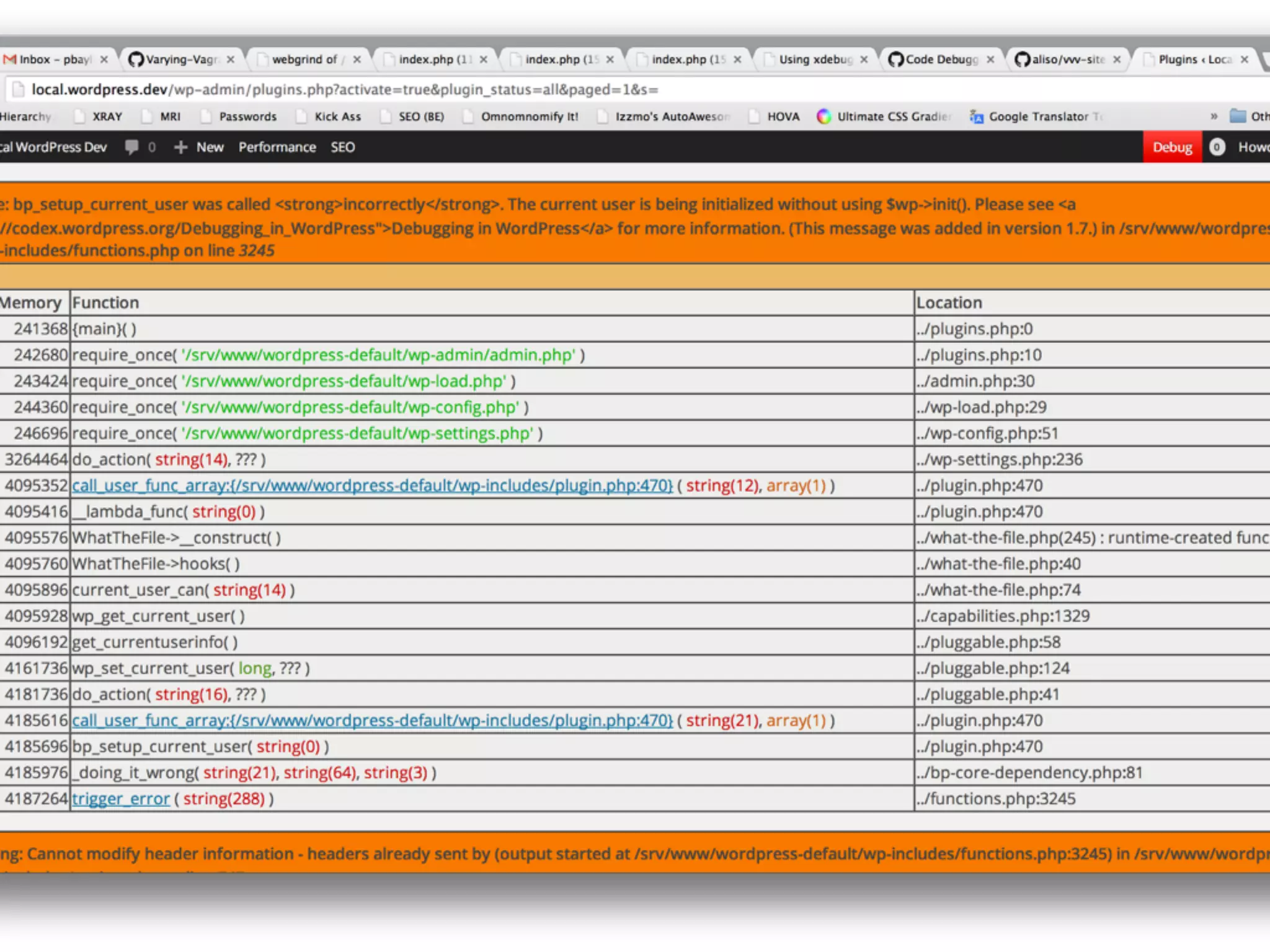Viewport: 1270px width, 952px height.
Task: Close the aliso/vvv-site tab
Action: tap(1117, 59)
